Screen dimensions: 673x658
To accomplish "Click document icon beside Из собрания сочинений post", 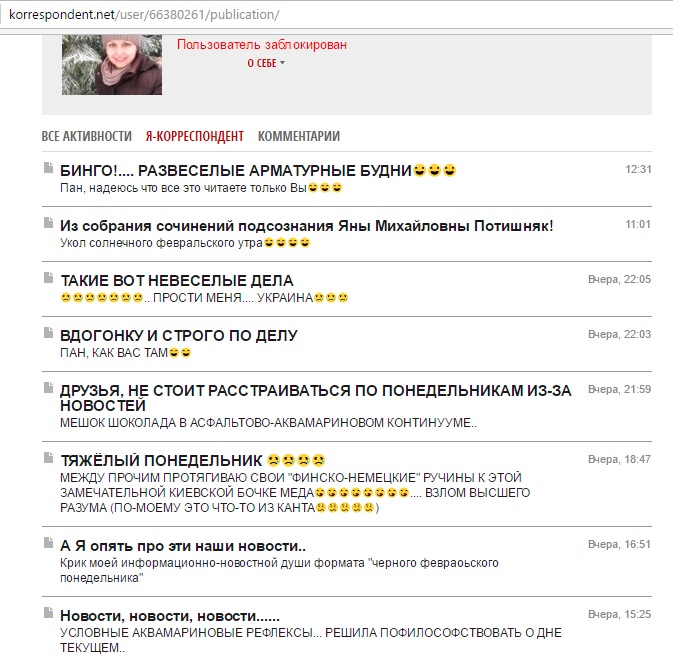I will point(49,223).
